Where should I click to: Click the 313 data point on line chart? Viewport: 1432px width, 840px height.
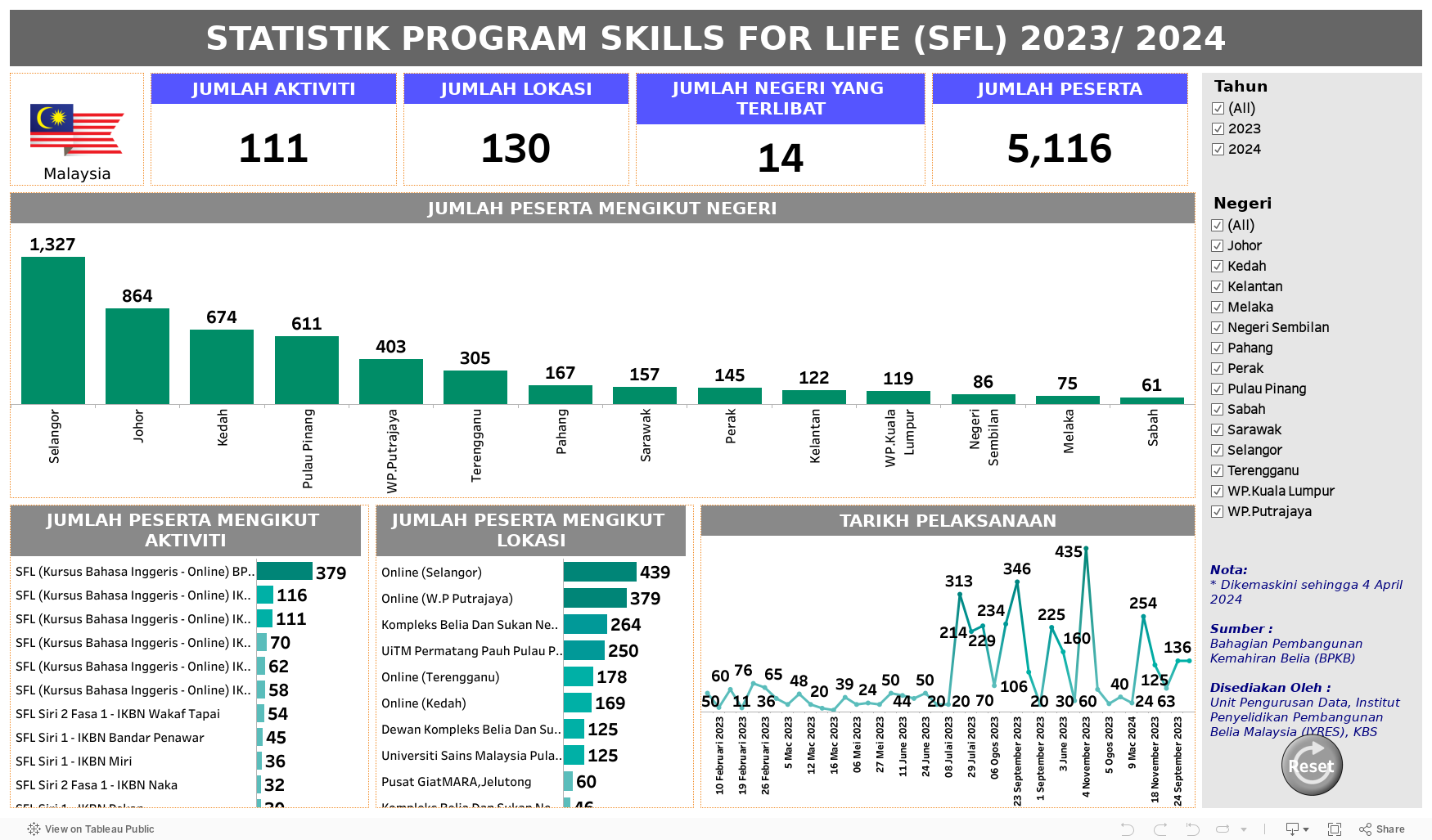[960, 595]
